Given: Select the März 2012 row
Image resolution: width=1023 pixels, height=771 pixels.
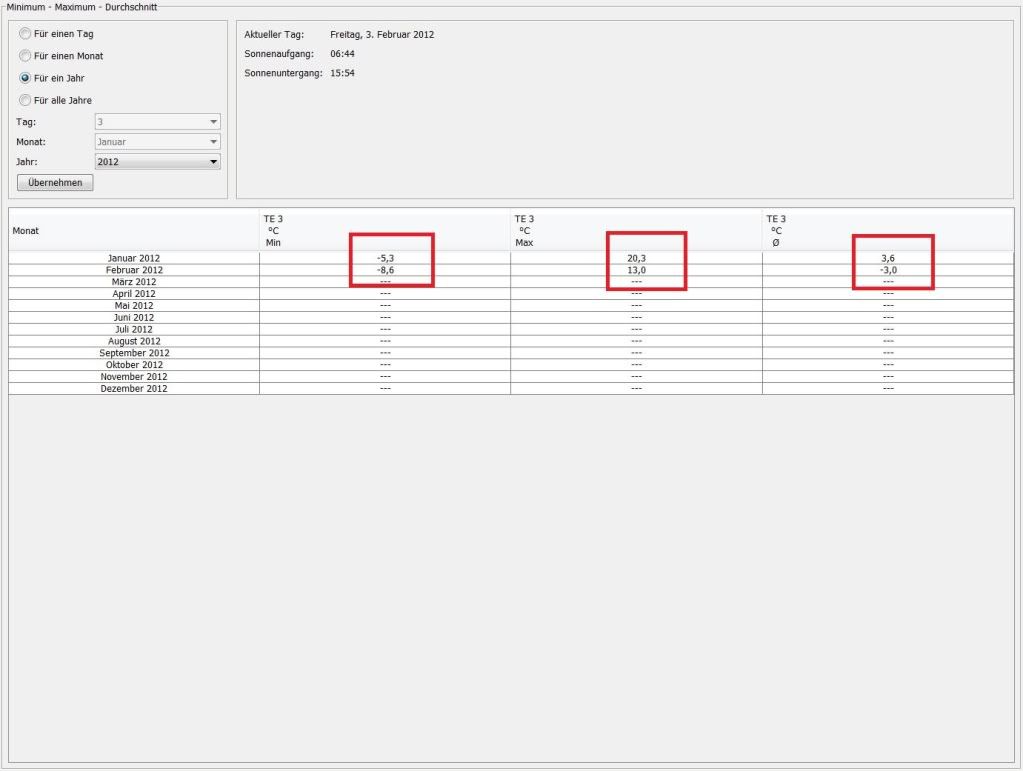Looking at the screenshot, I should click(133, 282).
